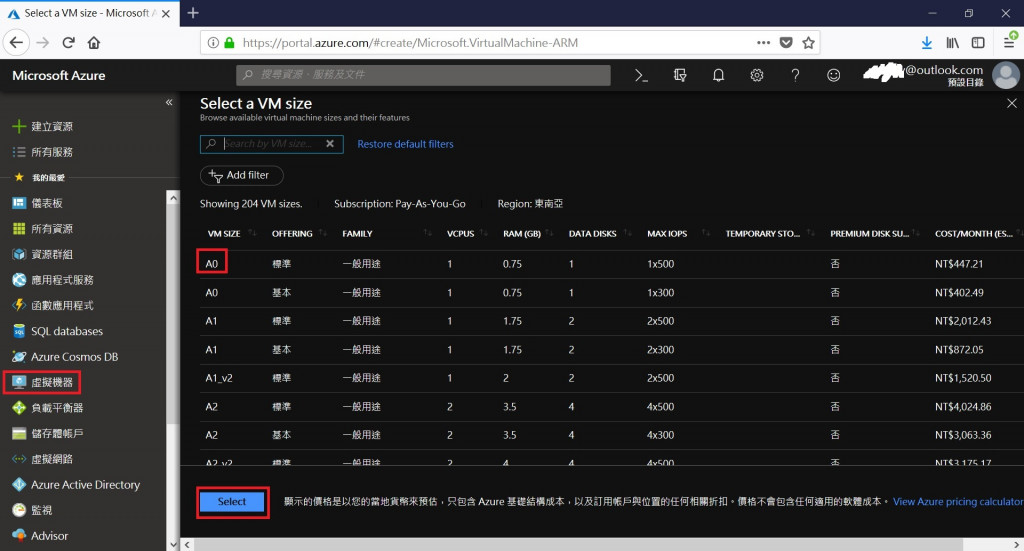Open the notifications bell
1024x551 pixels.
pyautogui.click(x=718, y=76)
